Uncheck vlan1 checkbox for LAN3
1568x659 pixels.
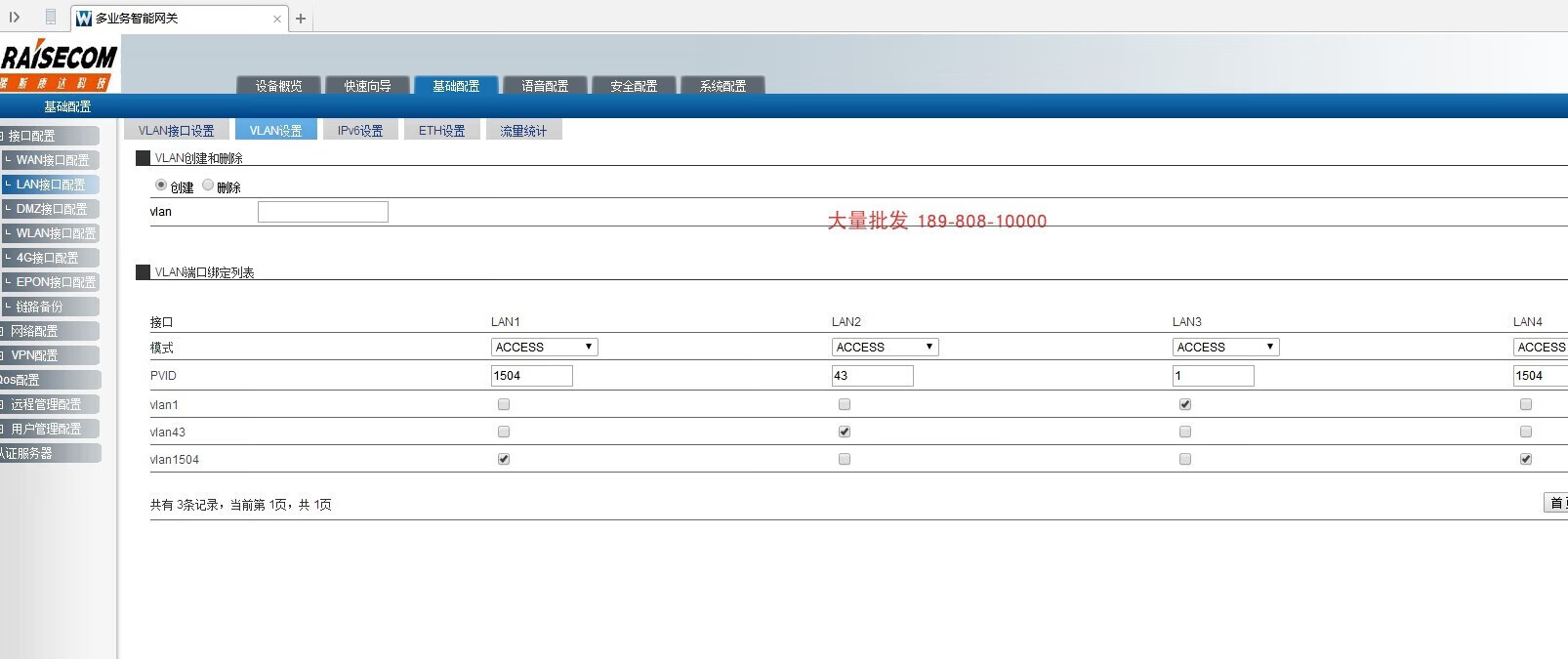(x=1185, y=404)
